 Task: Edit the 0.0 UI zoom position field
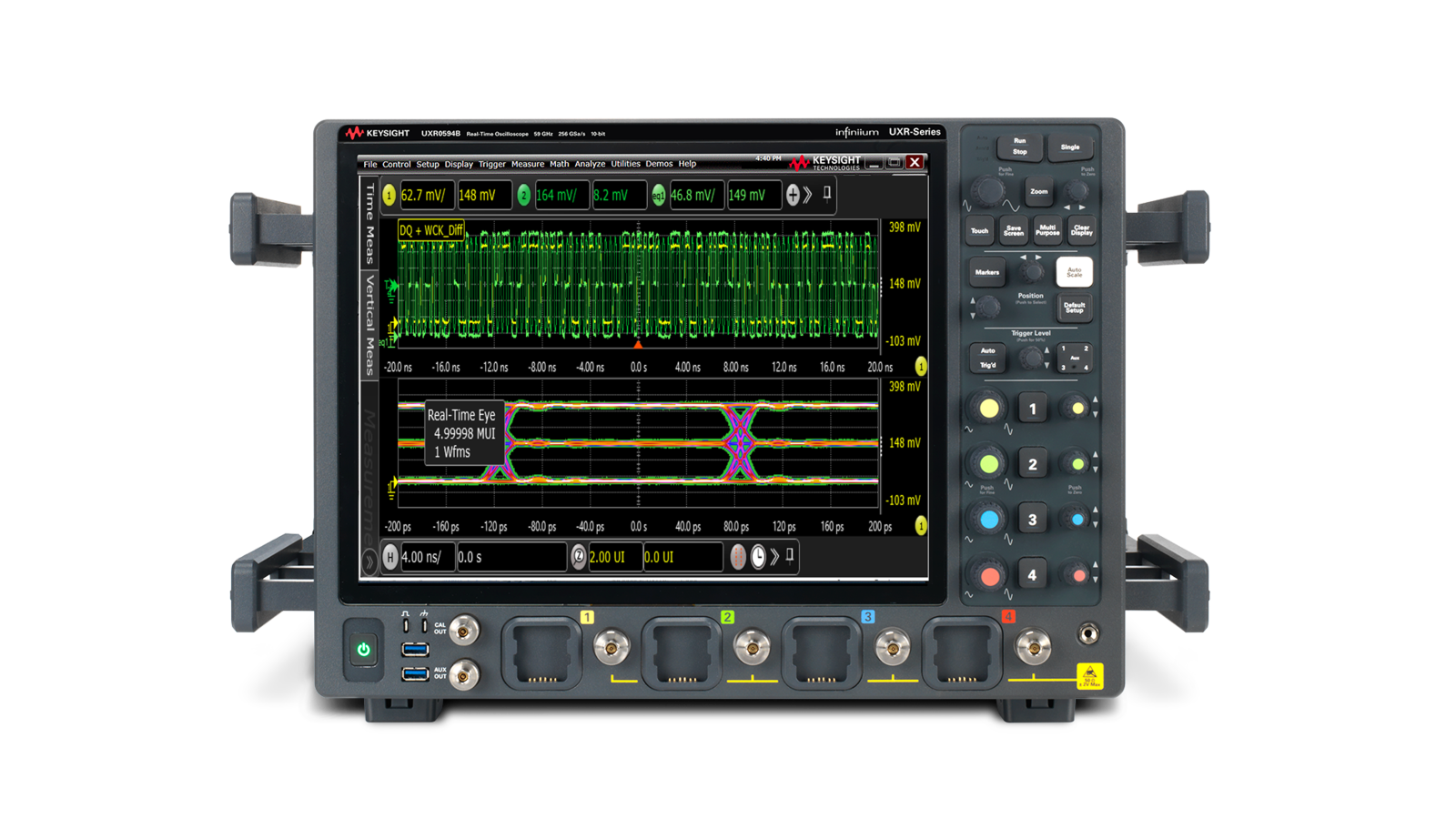coord(682,557)
